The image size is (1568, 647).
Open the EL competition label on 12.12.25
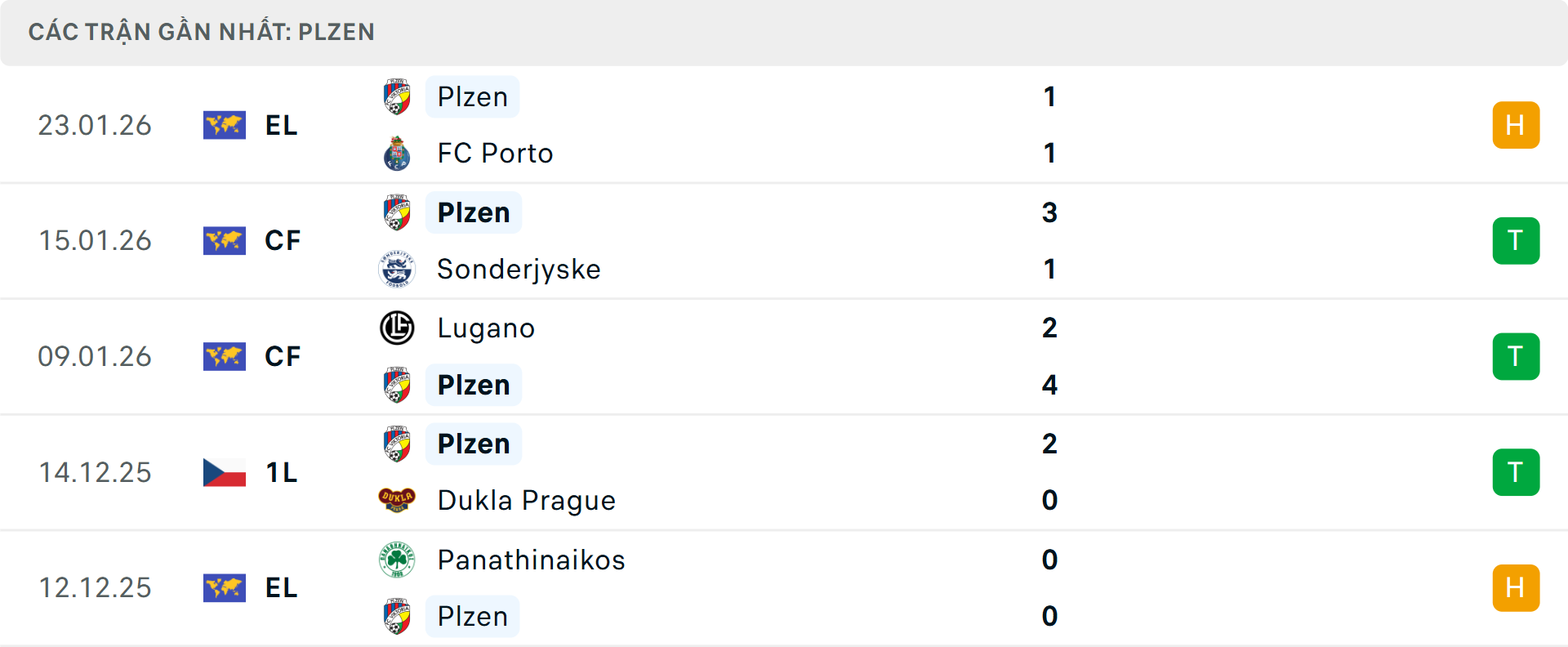tap(281, 587)
